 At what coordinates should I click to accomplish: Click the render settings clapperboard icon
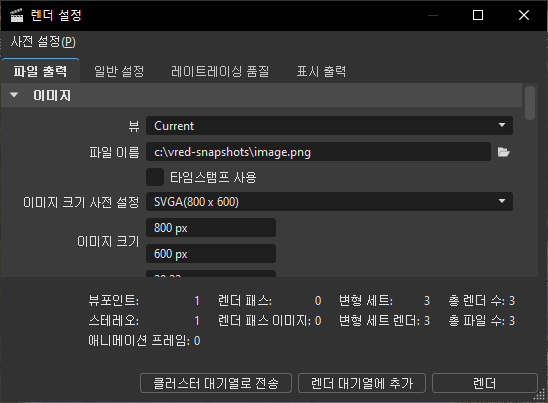[16, 15]
